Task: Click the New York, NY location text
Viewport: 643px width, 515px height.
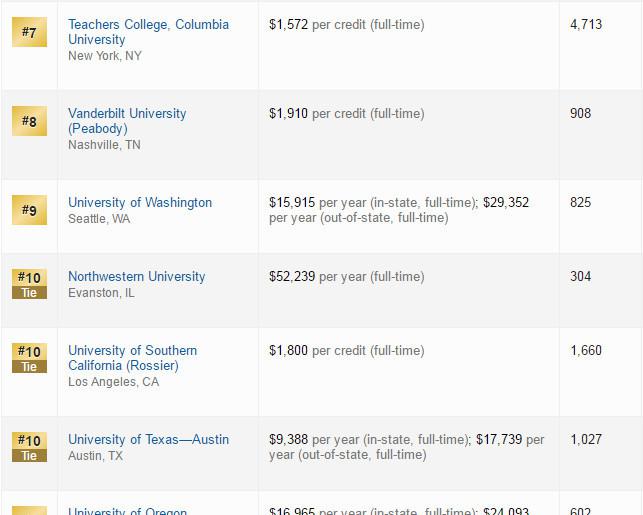Action: pos(105,56)
